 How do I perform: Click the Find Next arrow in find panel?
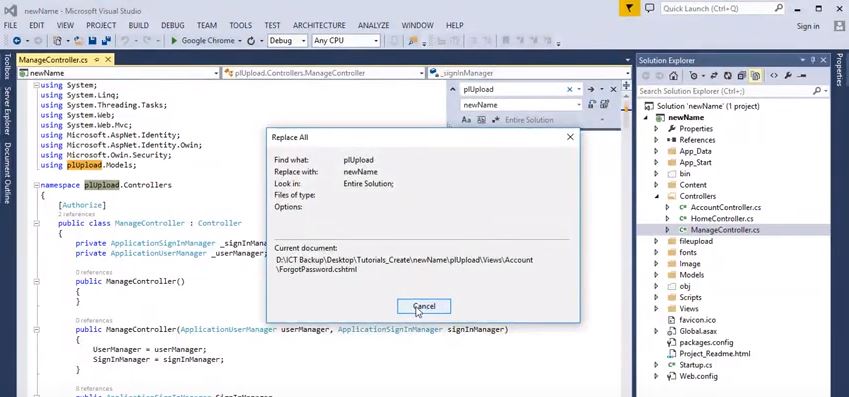(x=591, y=89)
